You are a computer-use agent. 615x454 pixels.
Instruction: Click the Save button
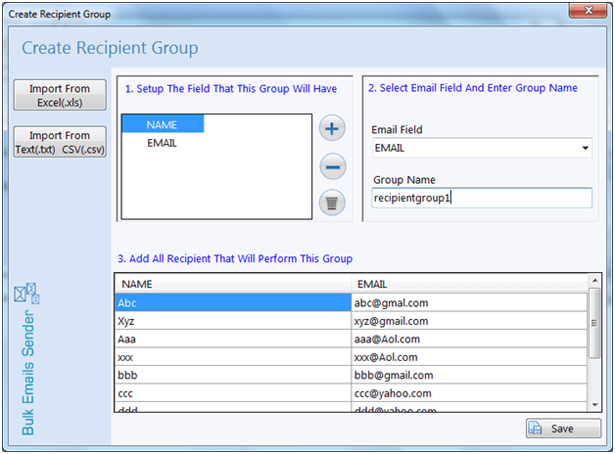(563, 428)
